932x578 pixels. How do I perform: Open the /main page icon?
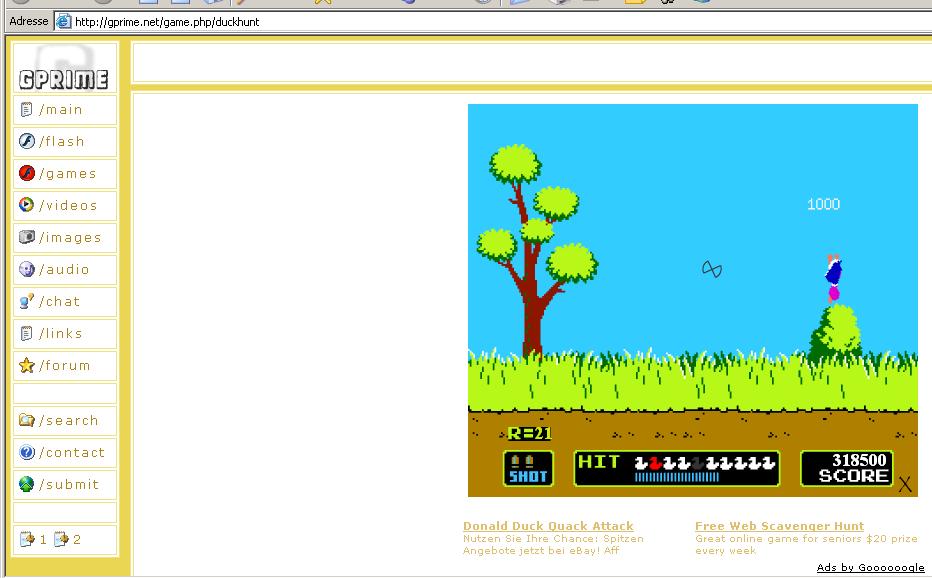(x=27, y=110)
